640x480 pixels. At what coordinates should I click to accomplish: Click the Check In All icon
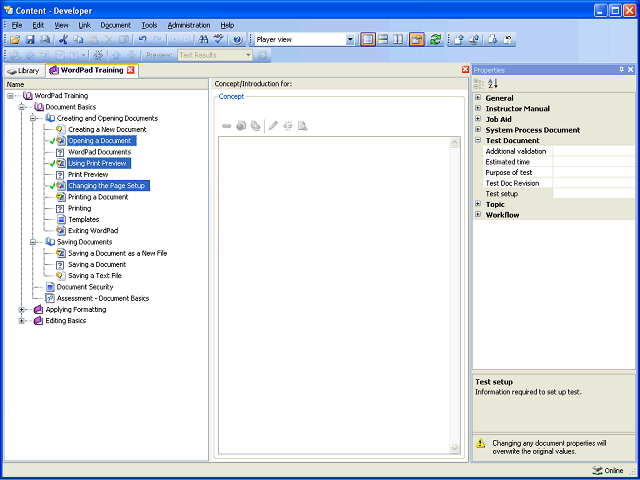tap(474, 40)
